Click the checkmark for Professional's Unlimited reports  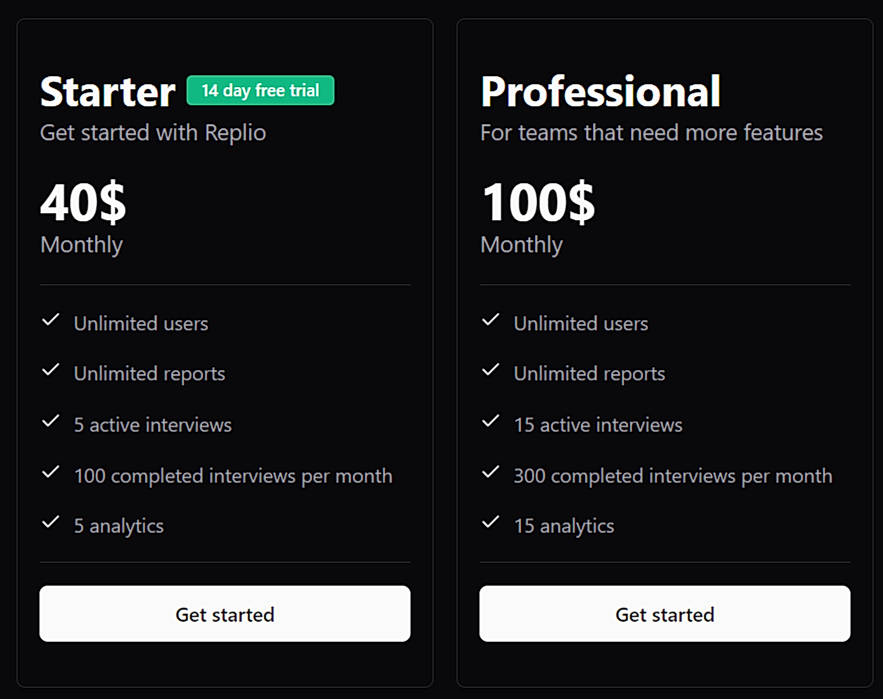[x=491, y=369]
